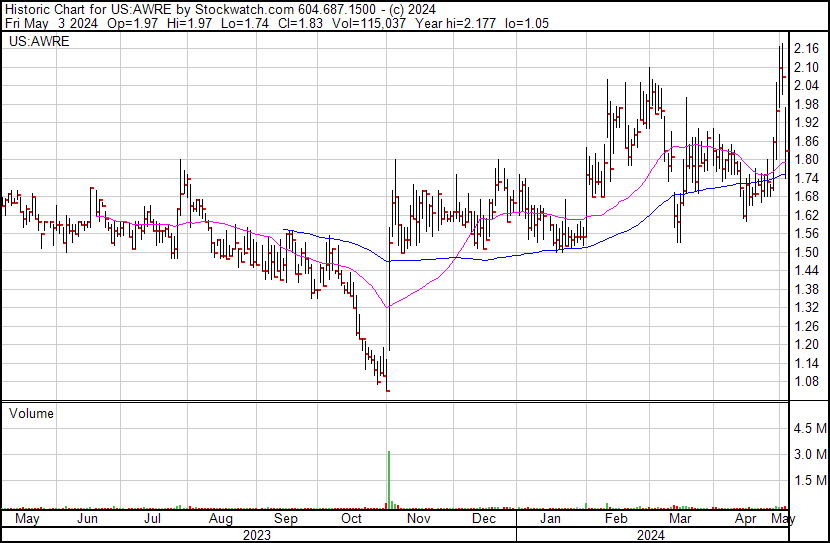Image resolution: width=830 pixels, height=543 pixels.
Task: Click the Nov month label on timeline
Action: click(417, 520)
